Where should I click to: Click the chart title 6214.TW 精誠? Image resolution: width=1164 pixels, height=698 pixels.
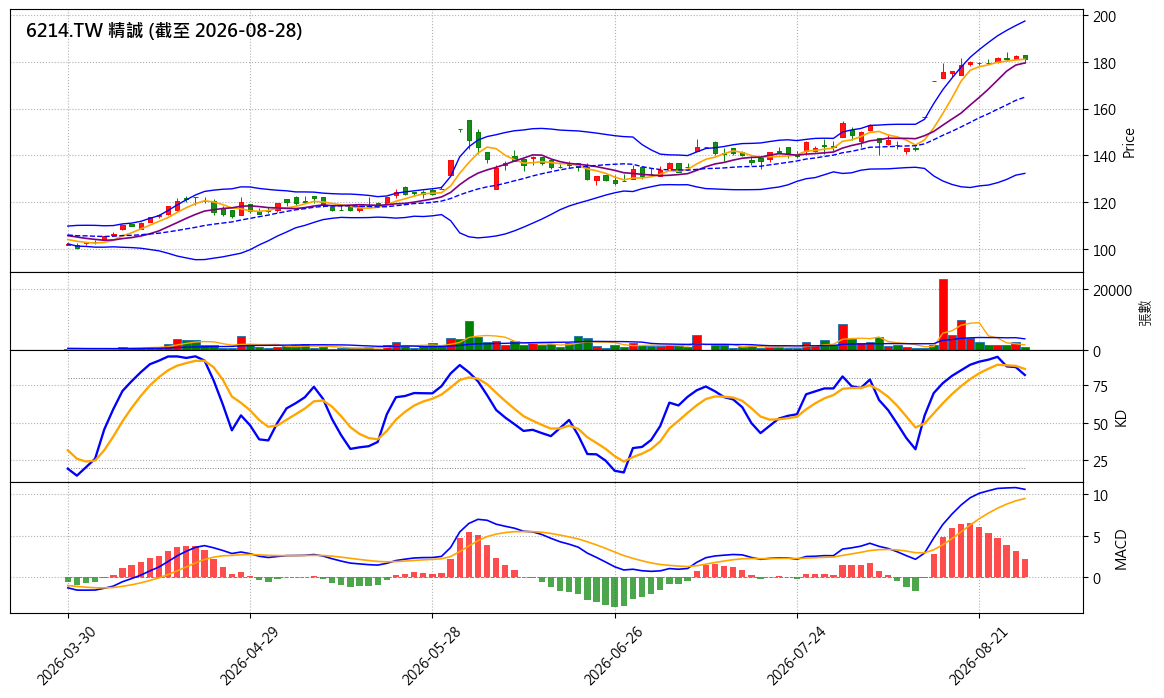coord(164,30)
